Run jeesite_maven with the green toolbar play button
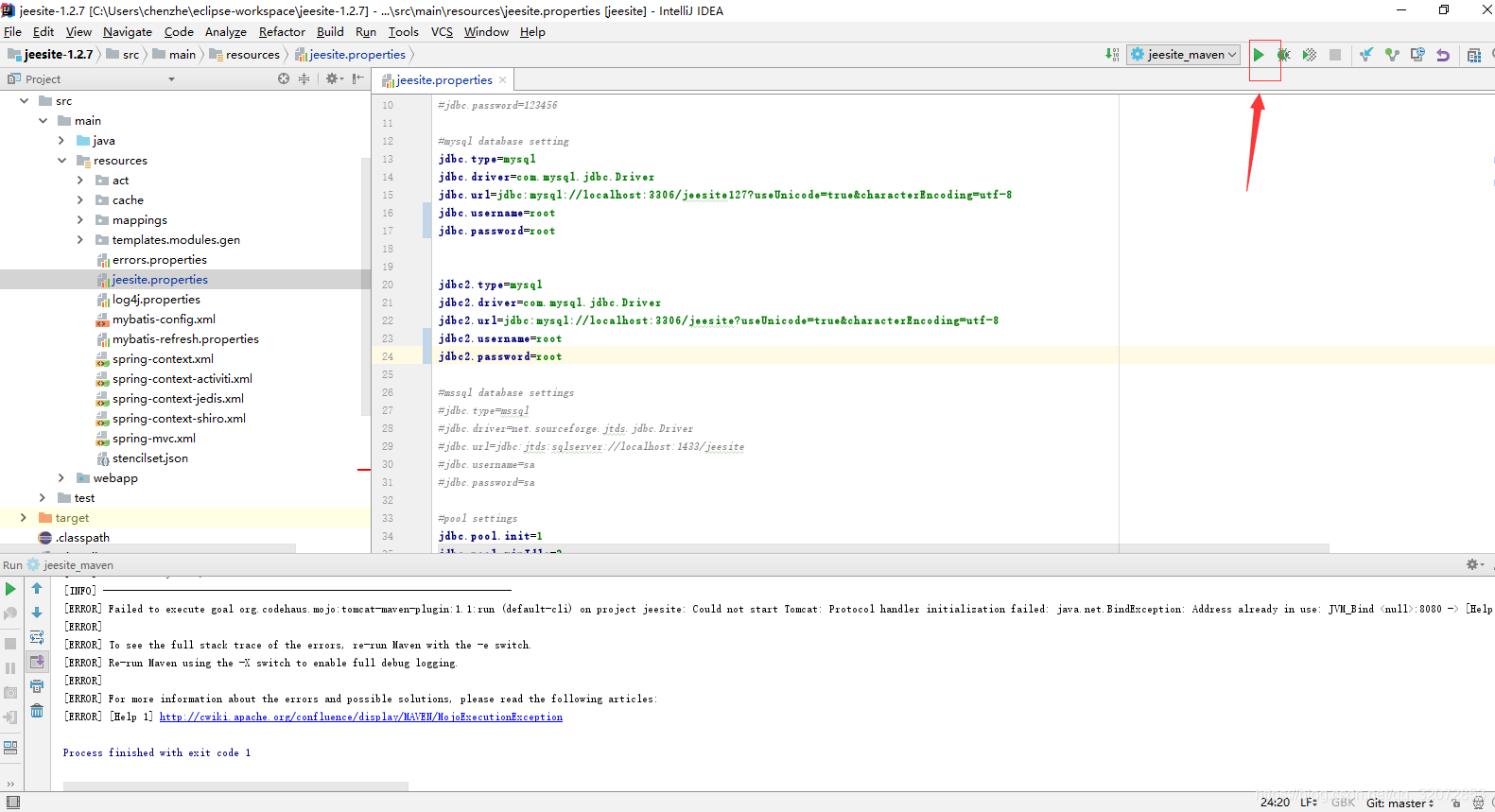Screen dimensions: 1495x812 pos(1259,55)
